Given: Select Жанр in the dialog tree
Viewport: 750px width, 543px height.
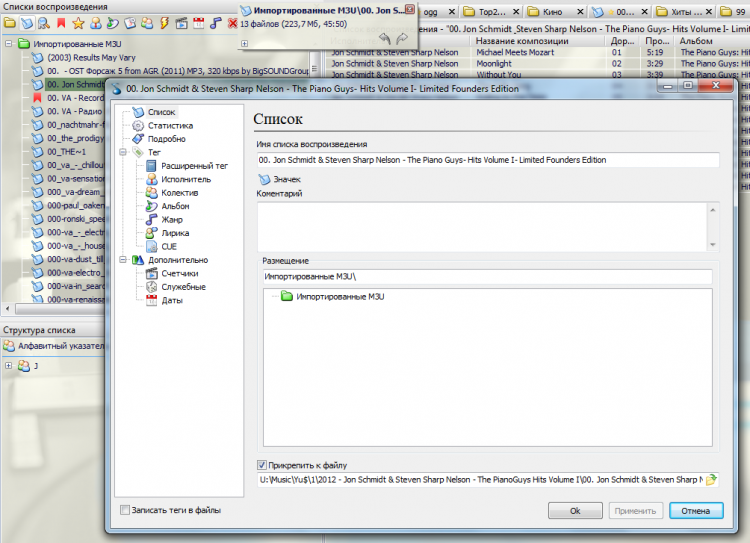Looking at the screenshot, I should [172, 220].
